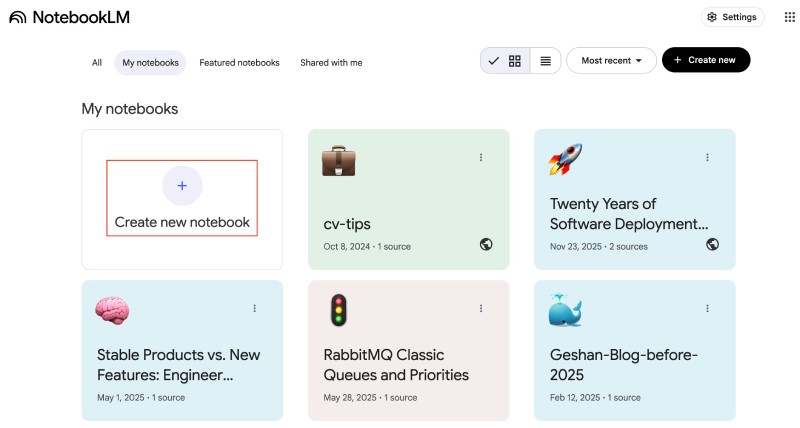Screen dimensions: 800x428
Task: Open the Most recent sort dropdown
Action: pos(611,60)
